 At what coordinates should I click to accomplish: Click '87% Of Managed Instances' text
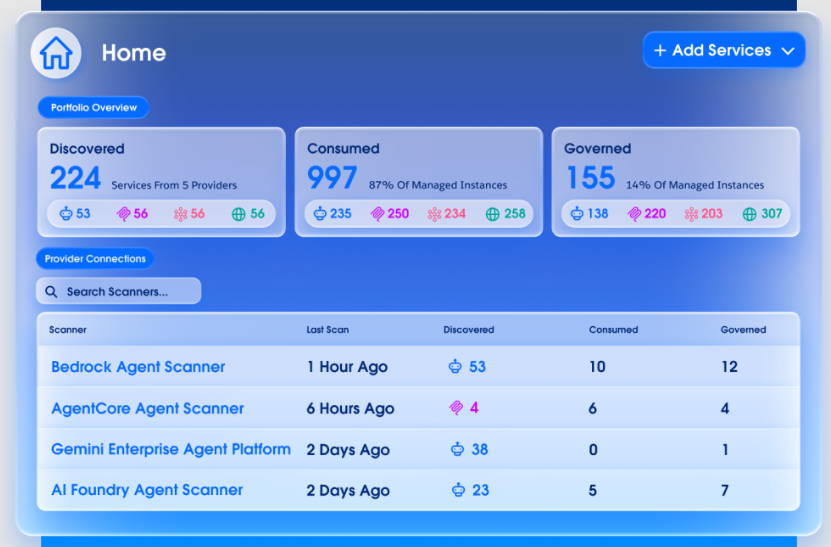(x=438, y=185)
